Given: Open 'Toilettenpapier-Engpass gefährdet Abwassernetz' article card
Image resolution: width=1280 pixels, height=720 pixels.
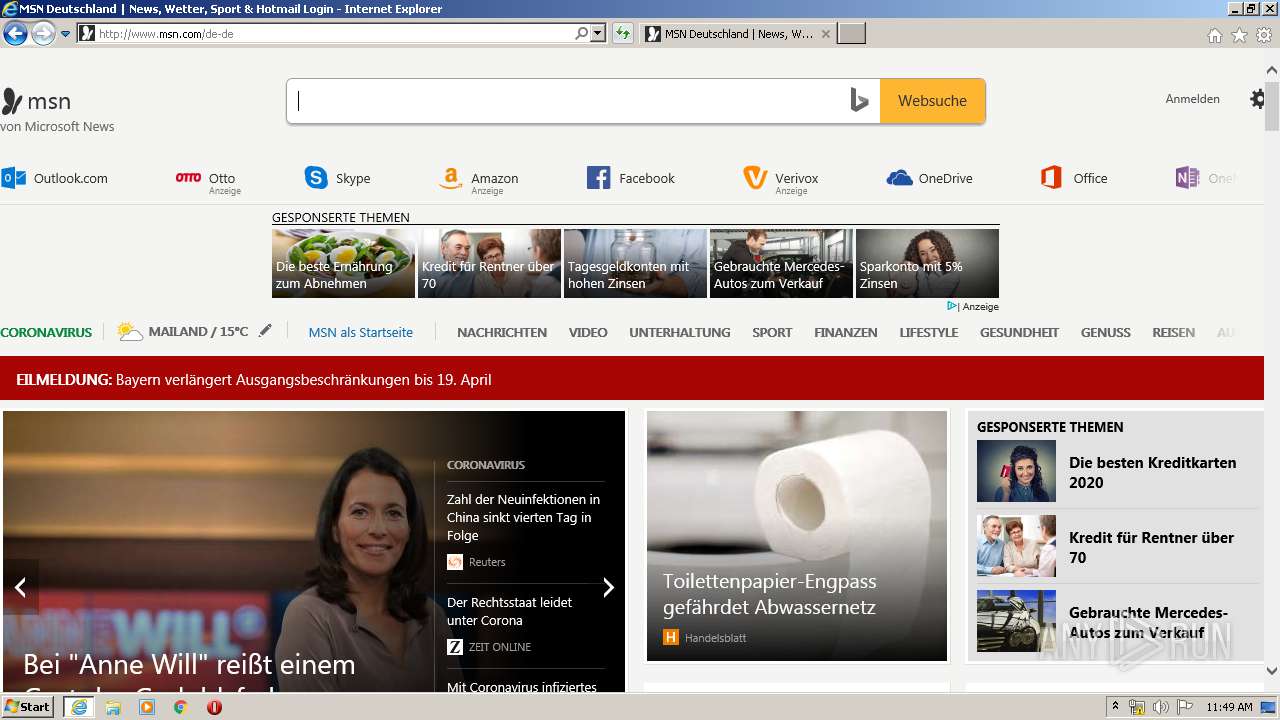Looking at the screenshot, I should 797,536.
